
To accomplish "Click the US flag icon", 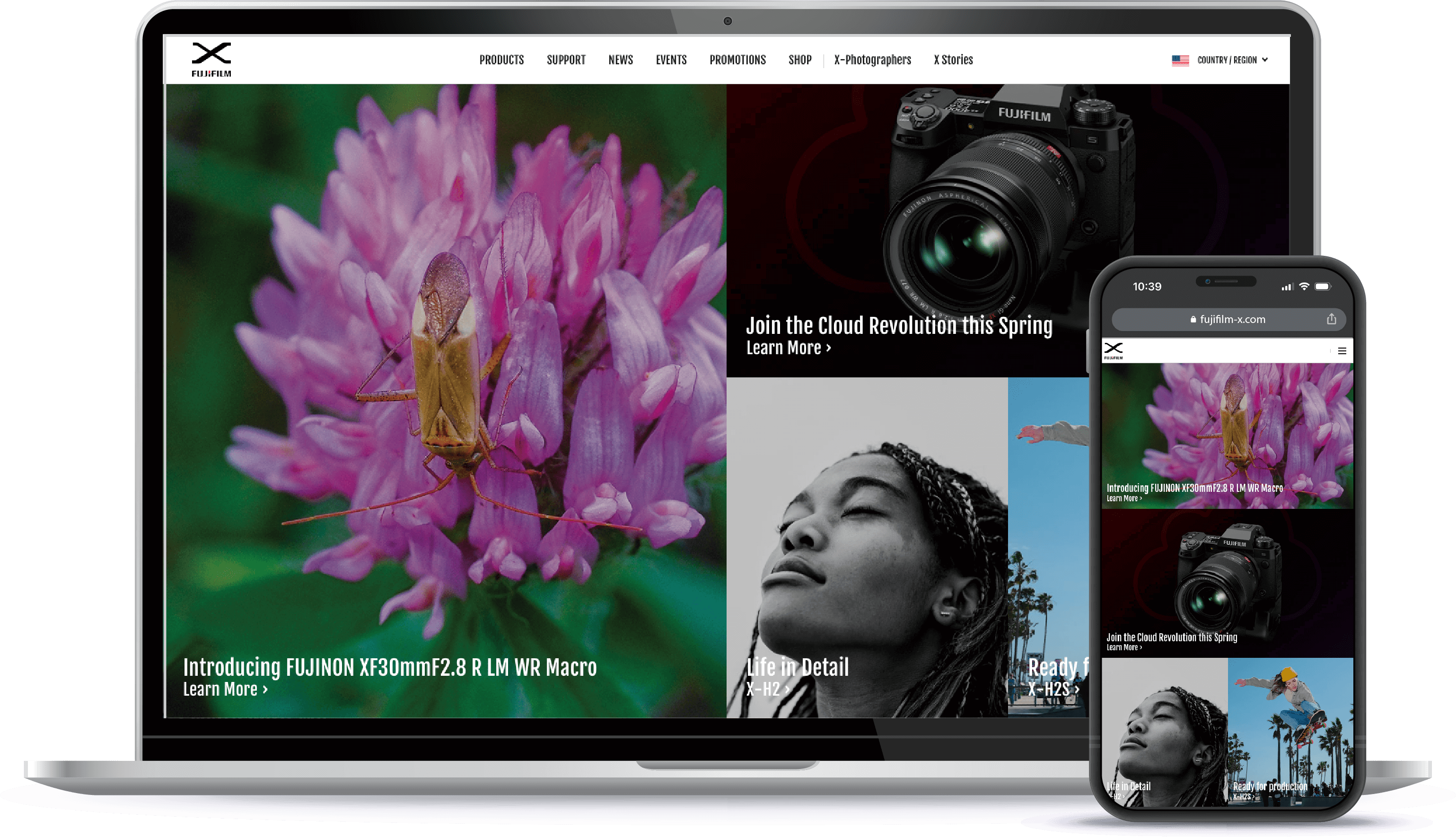I will coord(1180,60).
